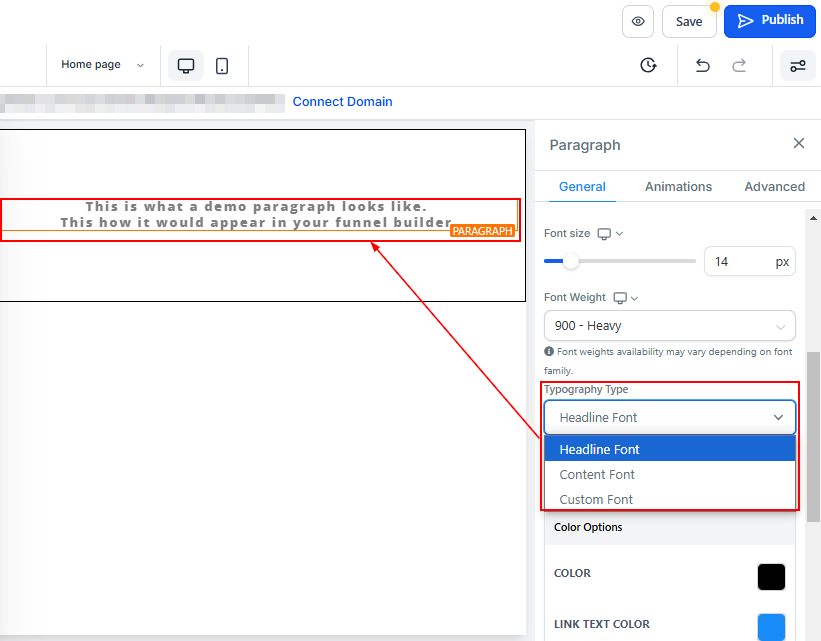Open the settings sliders icon
821x641 pixels.
pyautogui.click(x=797, y=65)
